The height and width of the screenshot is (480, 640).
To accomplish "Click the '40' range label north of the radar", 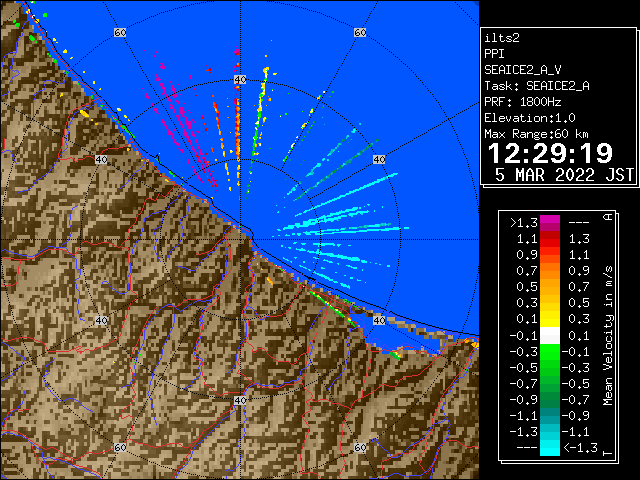I will point(240,80).
